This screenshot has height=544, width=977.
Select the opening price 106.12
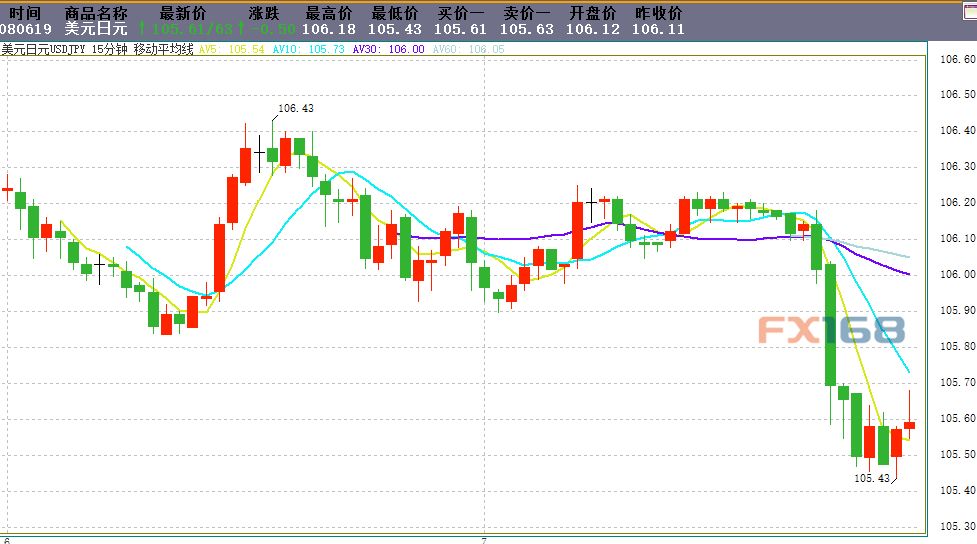pos(593,29)
